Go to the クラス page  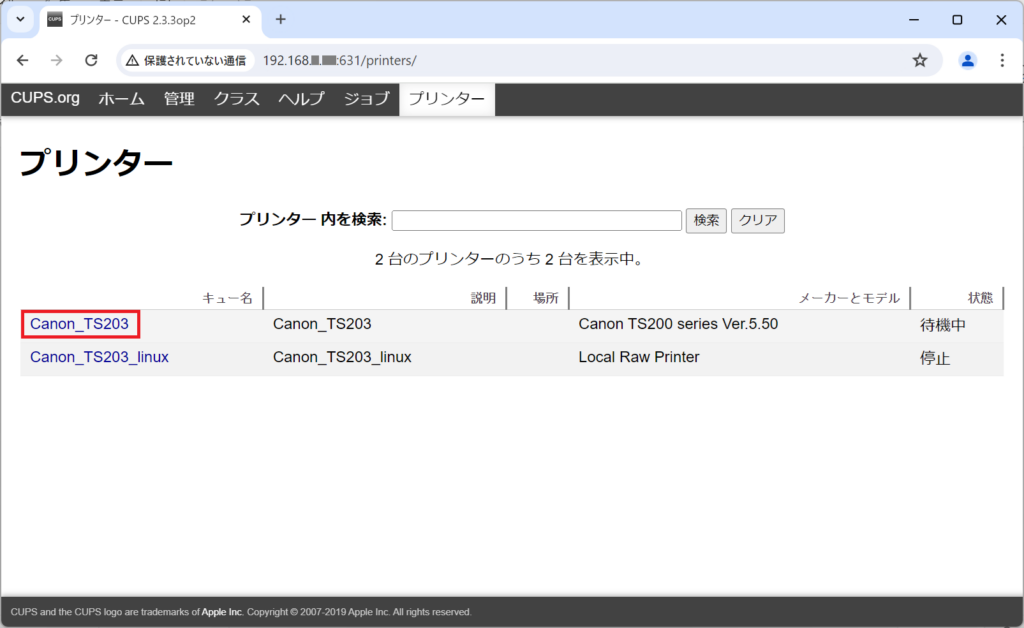[x=237, y=99]
